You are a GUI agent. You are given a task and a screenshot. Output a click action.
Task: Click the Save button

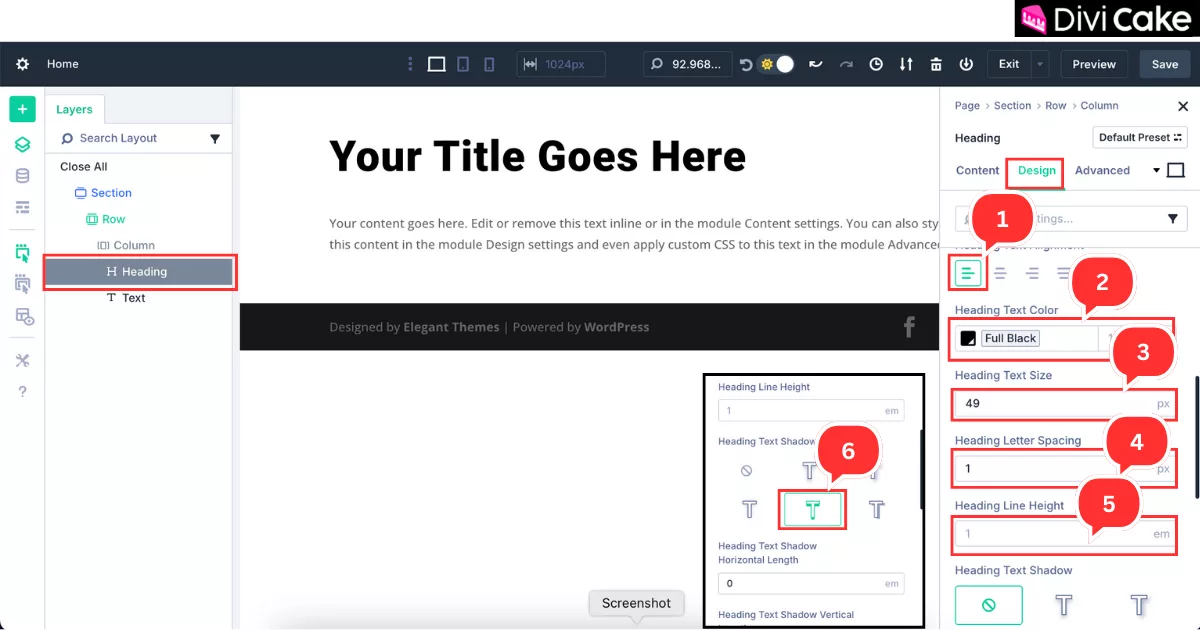click(x=1165, y=64)
